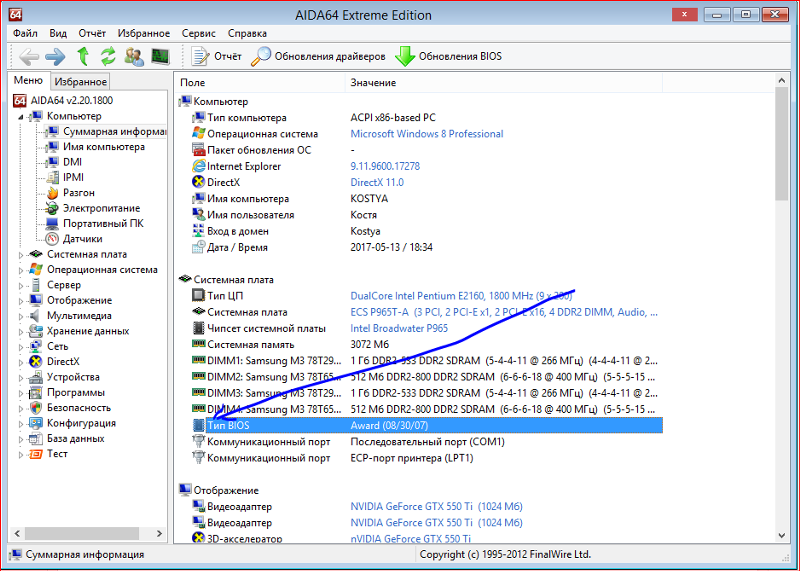This screenshot has width=800, height=571.
Task: Open the system monitor graph toolbar icon
Action: pos(160,57)
